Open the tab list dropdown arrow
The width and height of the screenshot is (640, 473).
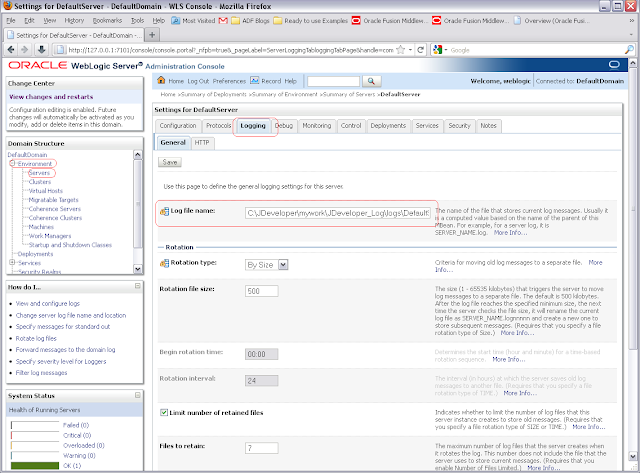[x=631, y=35]
